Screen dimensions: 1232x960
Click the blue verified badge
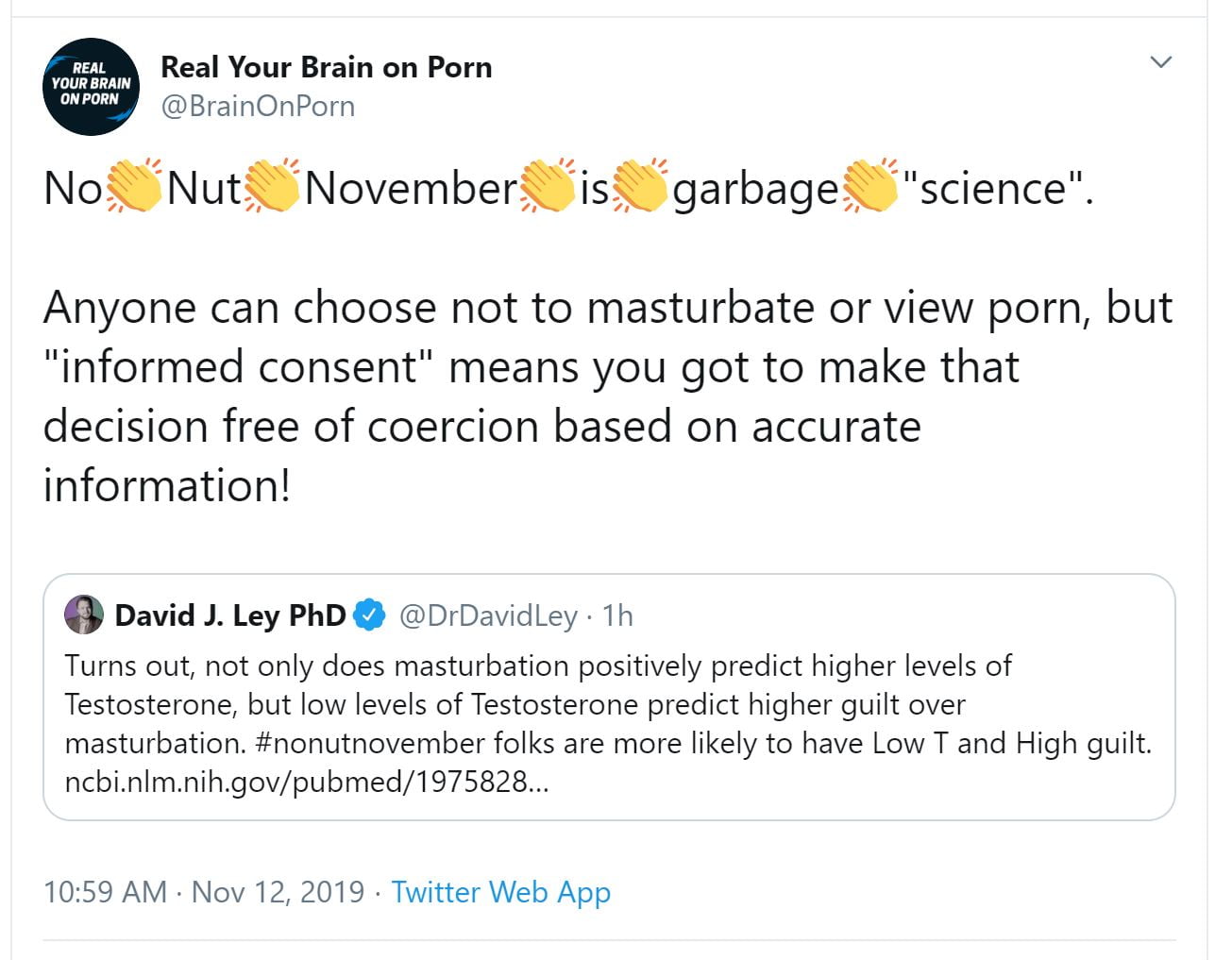tap(369, 615)
